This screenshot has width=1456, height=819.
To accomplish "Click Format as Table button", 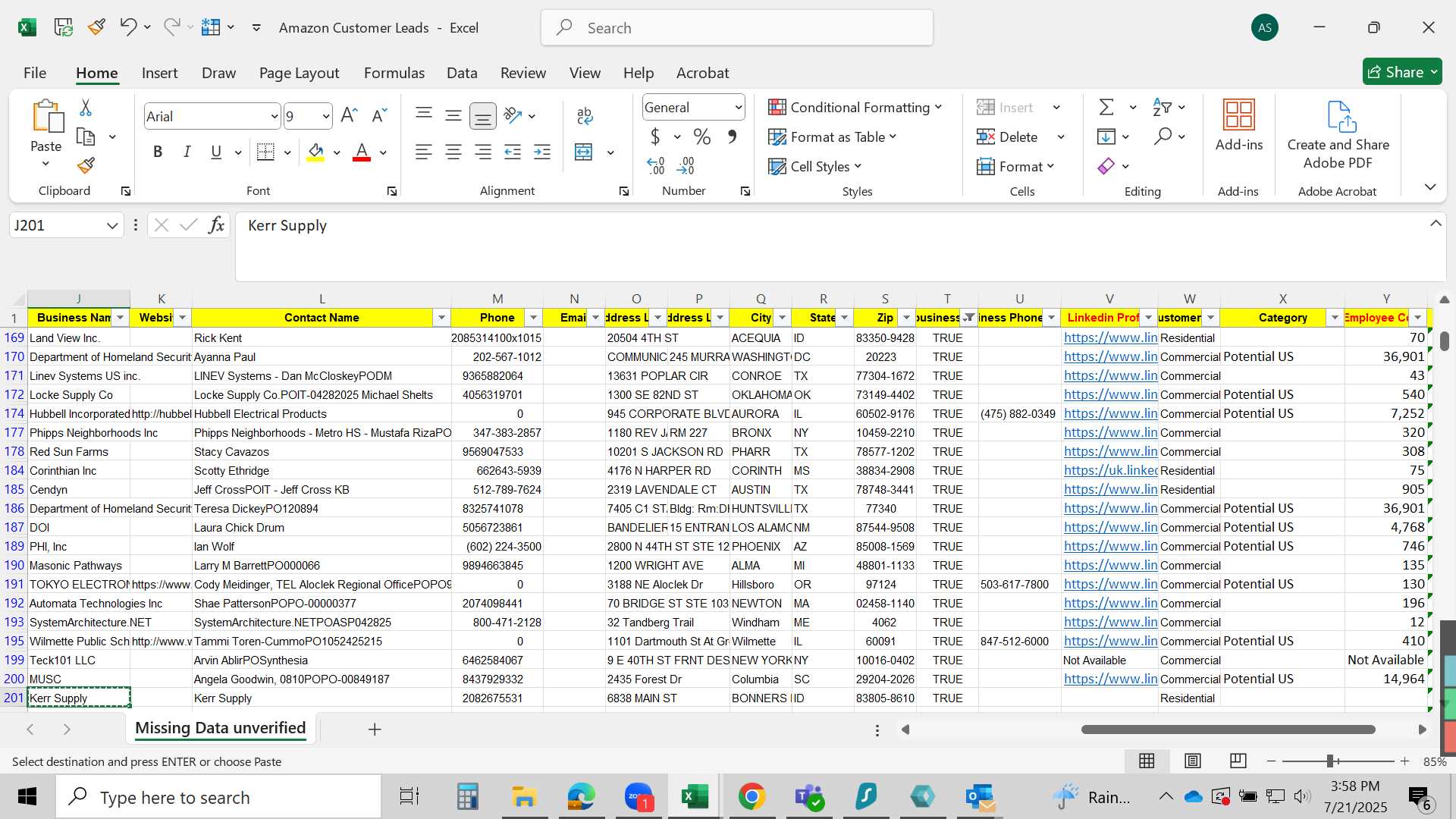I will click(833, 137).
